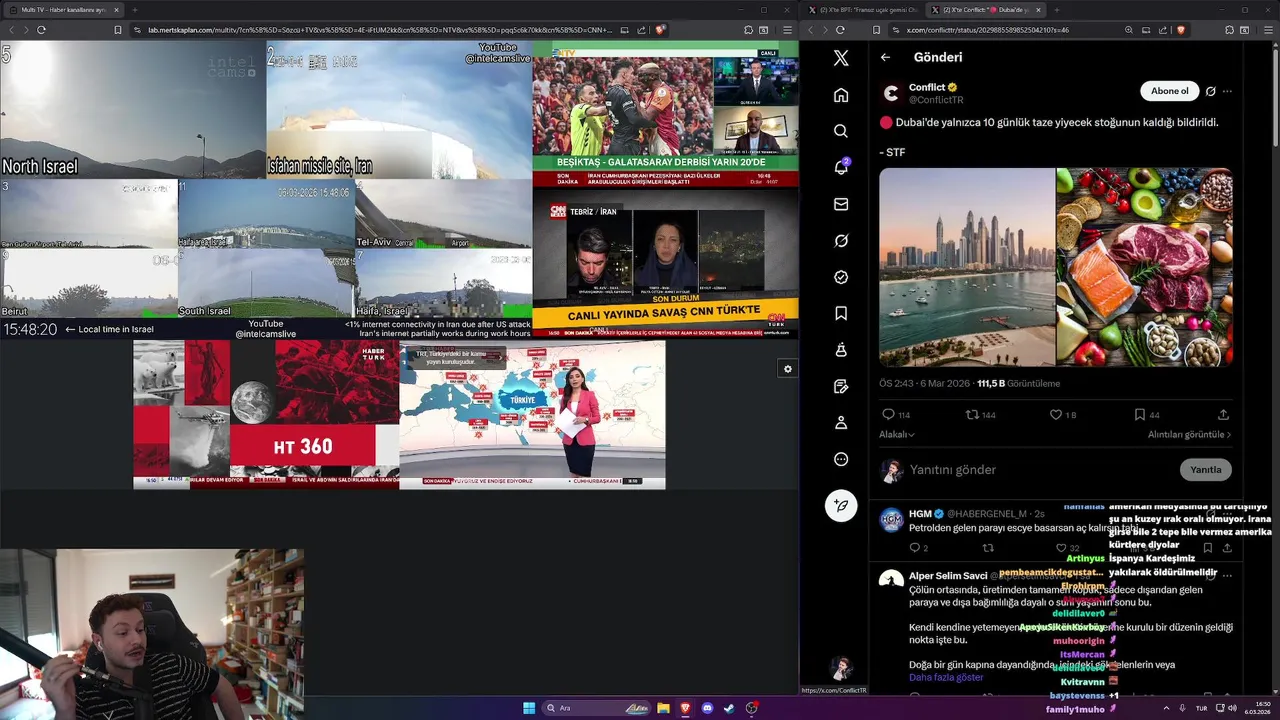
Task: Click the compose post feather button
Action: coord(841,505)
